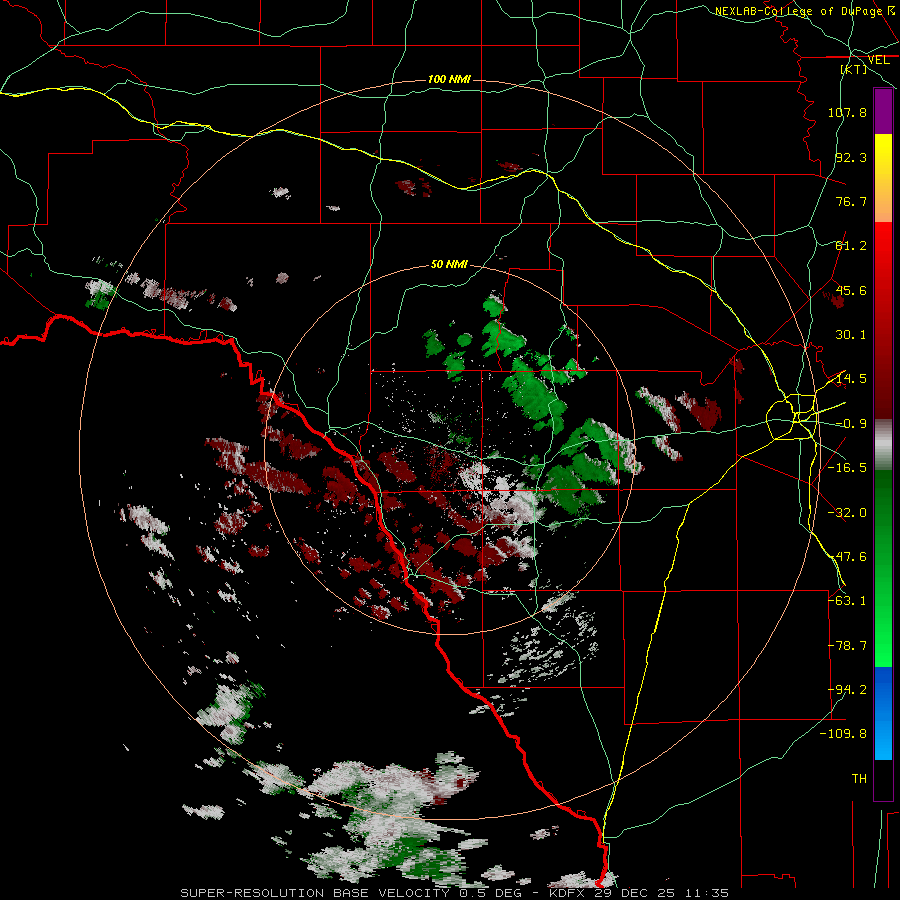Click the 50 NMI range ring label

[449, 264]
